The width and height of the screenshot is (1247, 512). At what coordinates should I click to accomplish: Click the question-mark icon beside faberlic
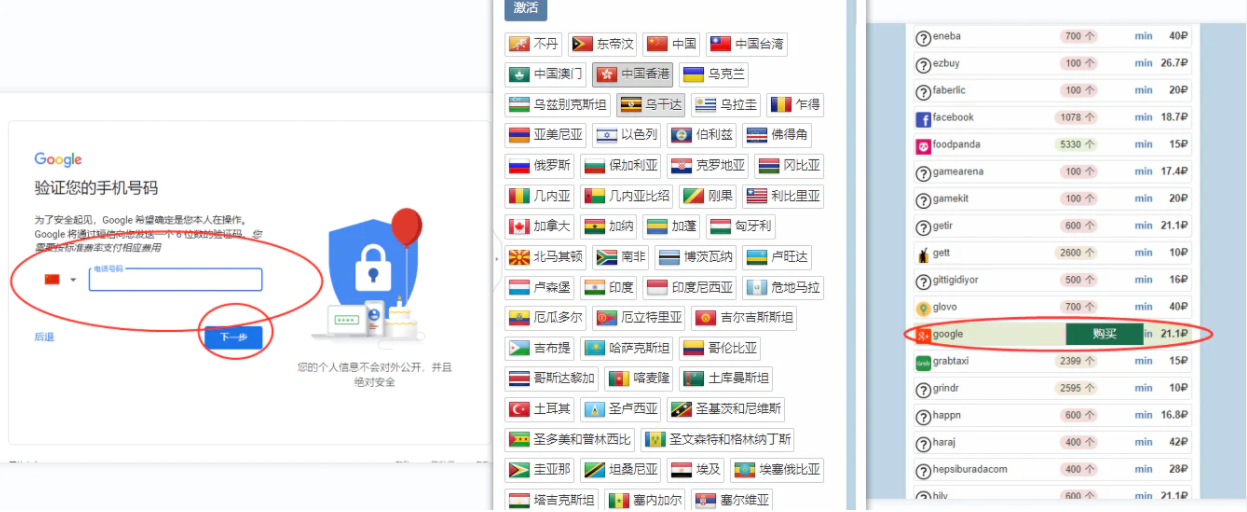coord(923,92)
